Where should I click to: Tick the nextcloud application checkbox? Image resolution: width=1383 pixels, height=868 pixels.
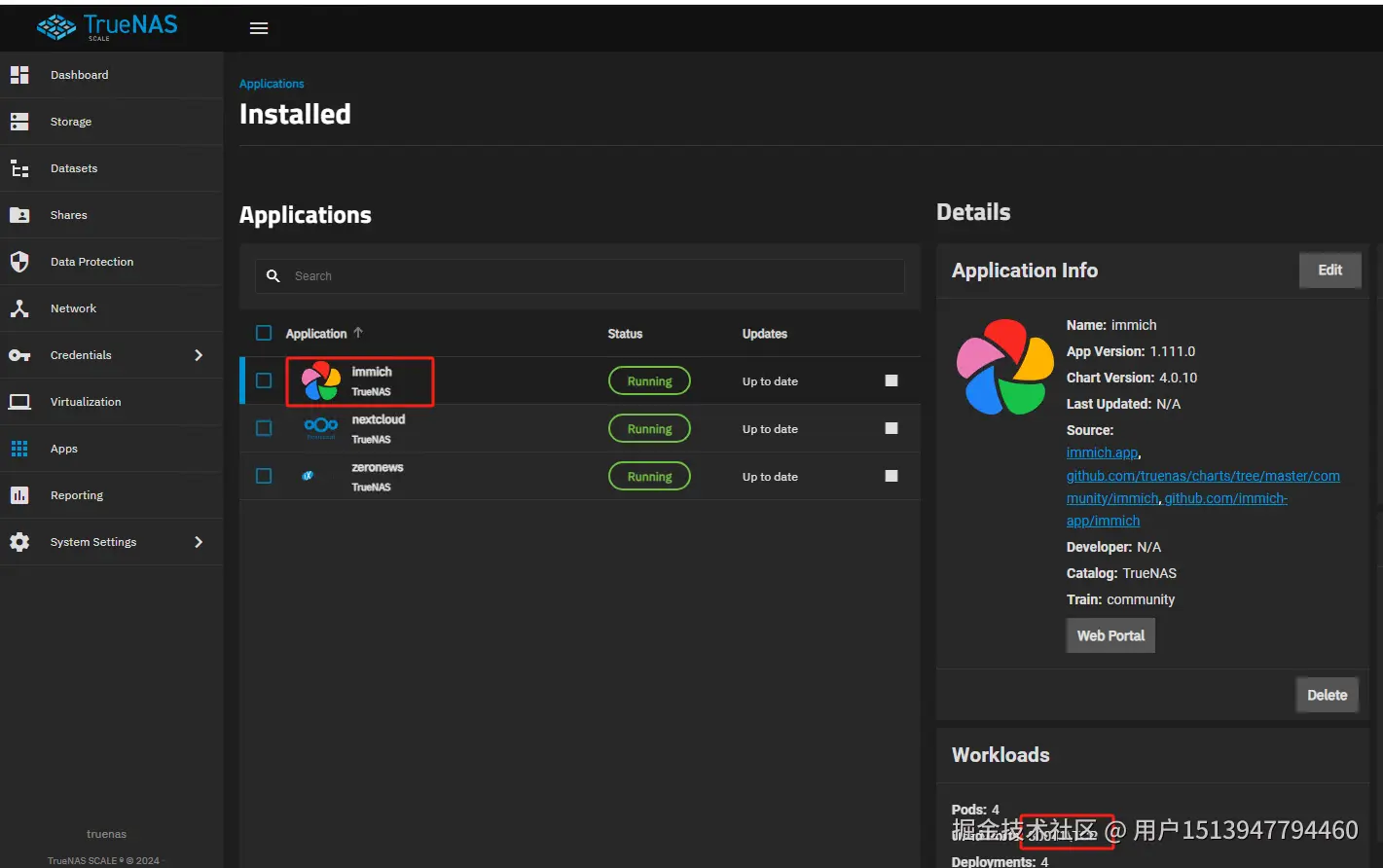(264, 428)
